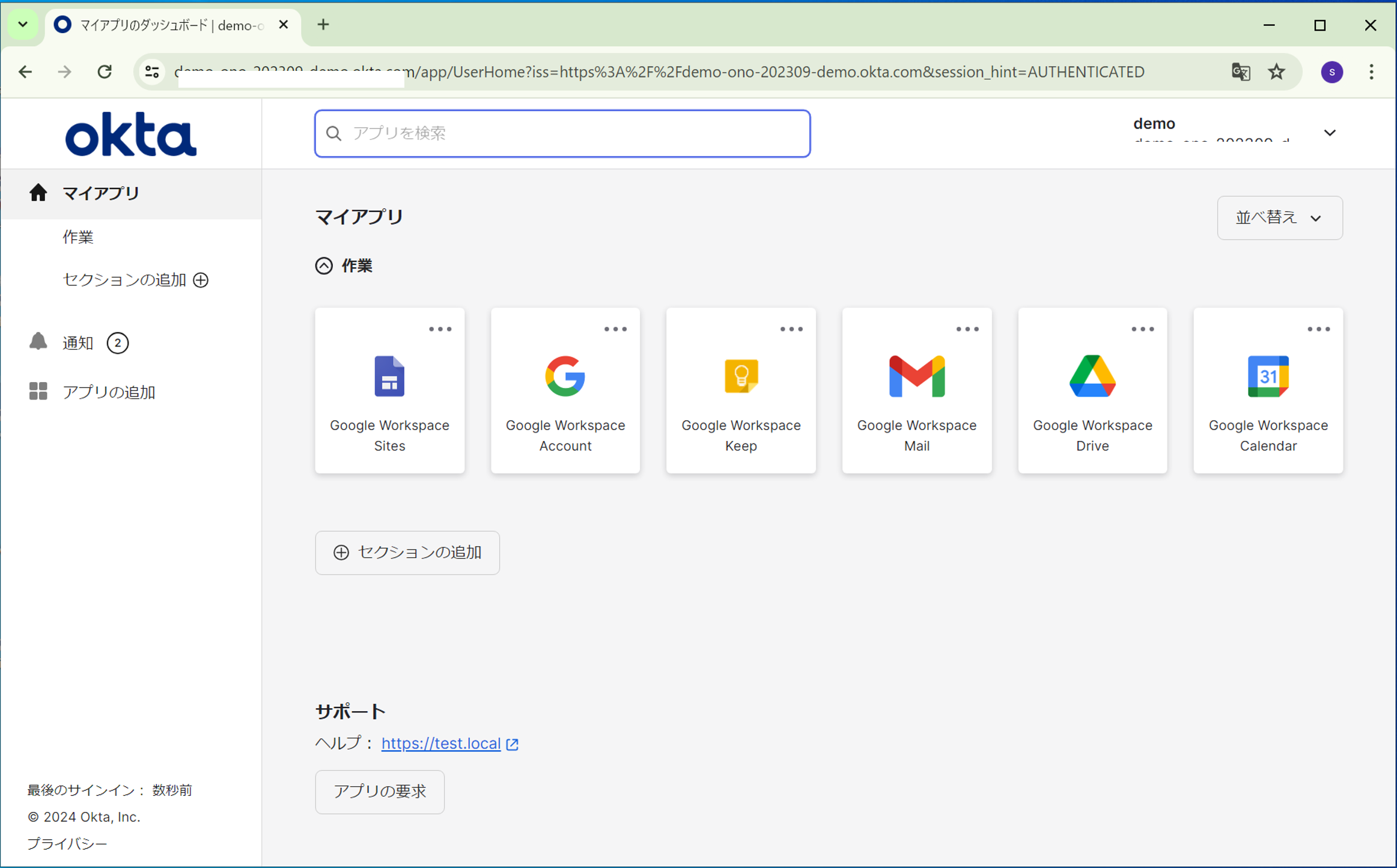Image resolution: width=1397 pixels, height=868 pixels.
Task: Open the Google Workspace Sites app icon
Action: (389, 376)
